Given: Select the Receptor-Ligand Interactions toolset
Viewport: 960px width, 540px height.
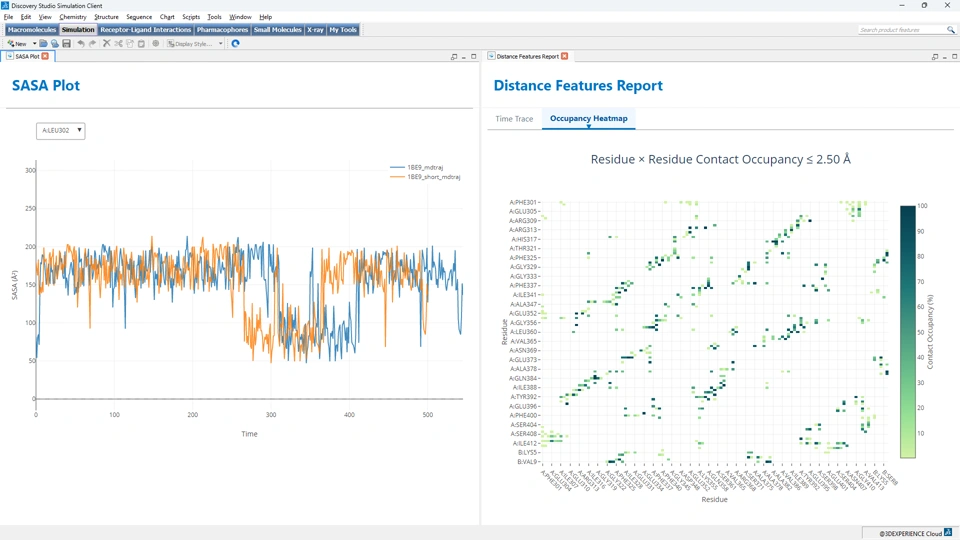Looking at the screenshot, I should click(145, 30).
